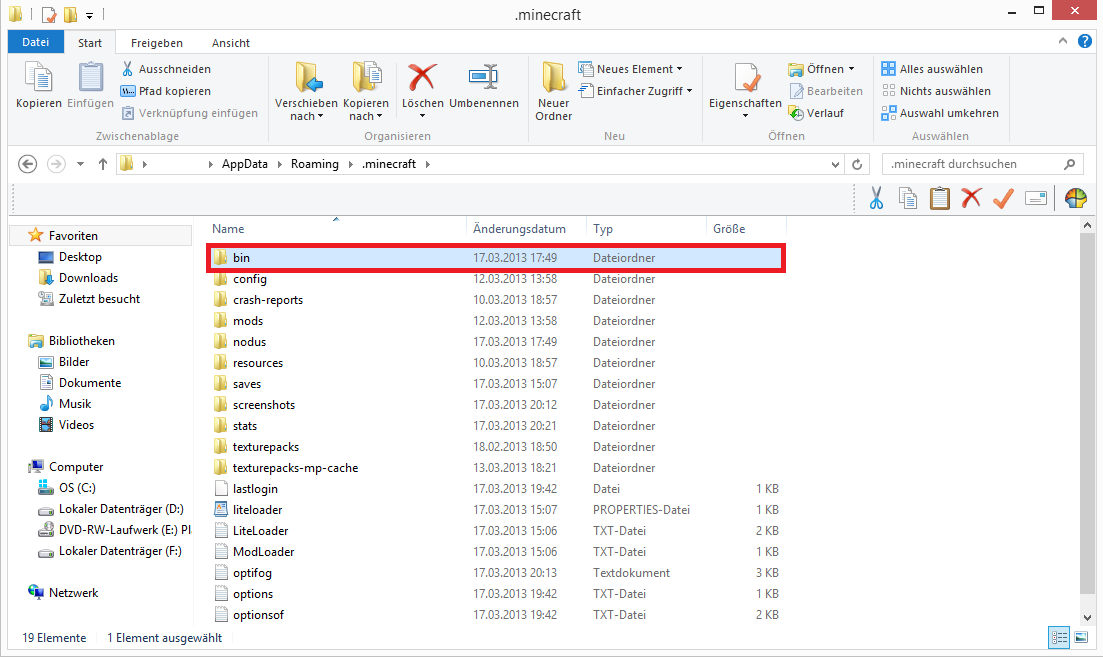1103x657 pixels.
Task: Switch to details view icon
Action: tap(1059, 637)
